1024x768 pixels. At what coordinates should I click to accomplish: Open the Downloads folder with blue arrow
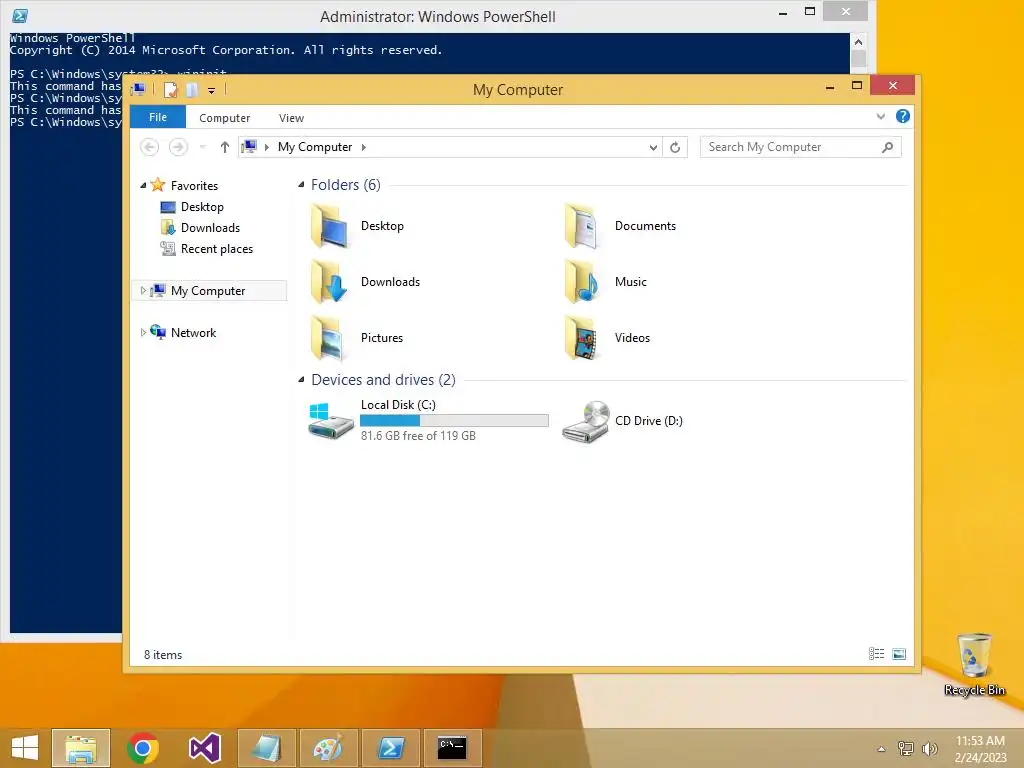pyautogui.click(x=330, y=282)
